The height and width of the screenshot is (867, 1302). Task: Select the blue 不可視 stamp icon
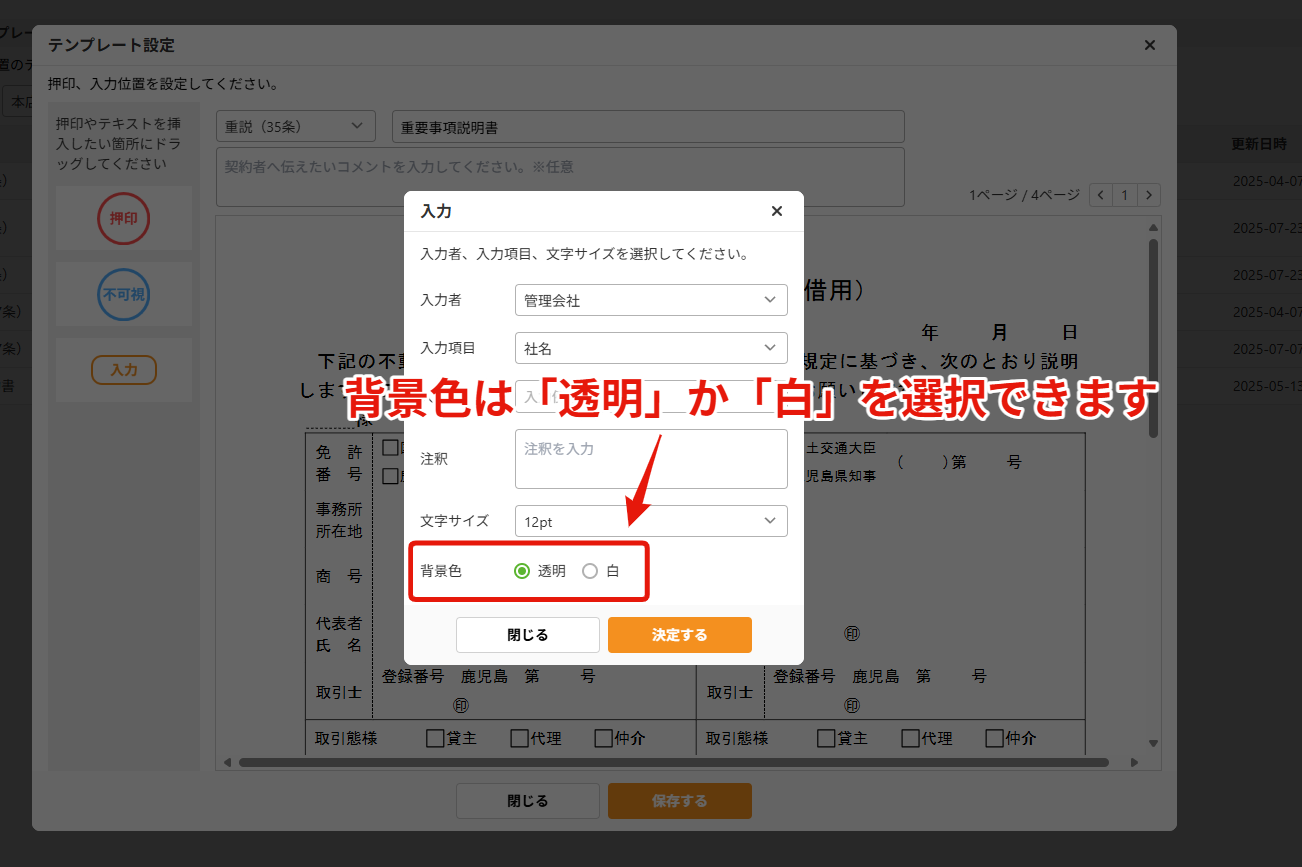(123, 294)
